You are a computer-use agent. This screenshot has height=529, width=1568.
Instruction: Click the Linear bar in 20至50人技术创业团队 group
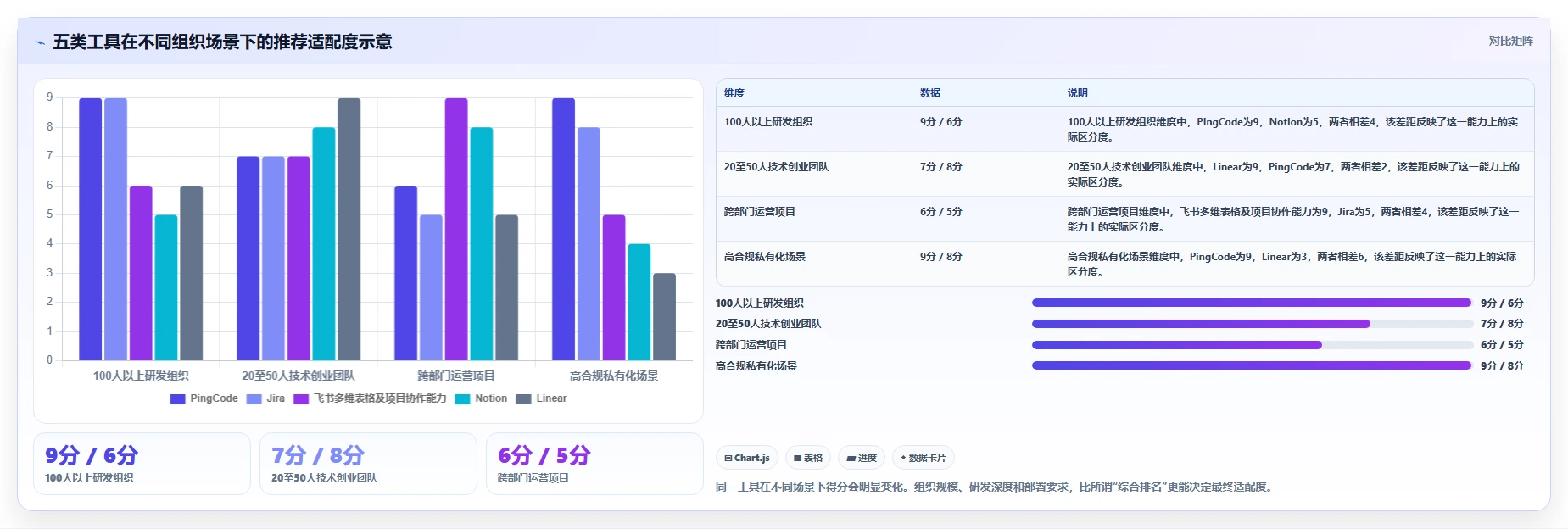tap(349, 229)
